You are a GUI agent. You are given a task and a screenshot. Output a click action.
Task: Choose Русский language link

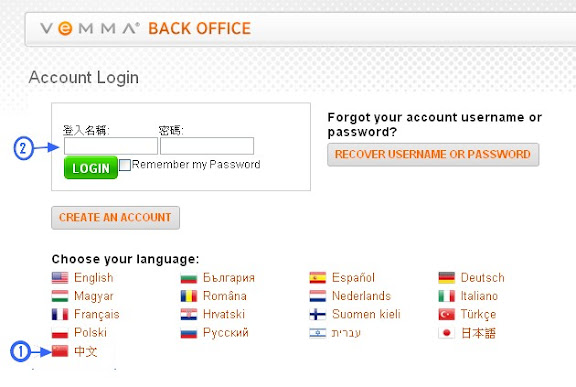(226, 333)
